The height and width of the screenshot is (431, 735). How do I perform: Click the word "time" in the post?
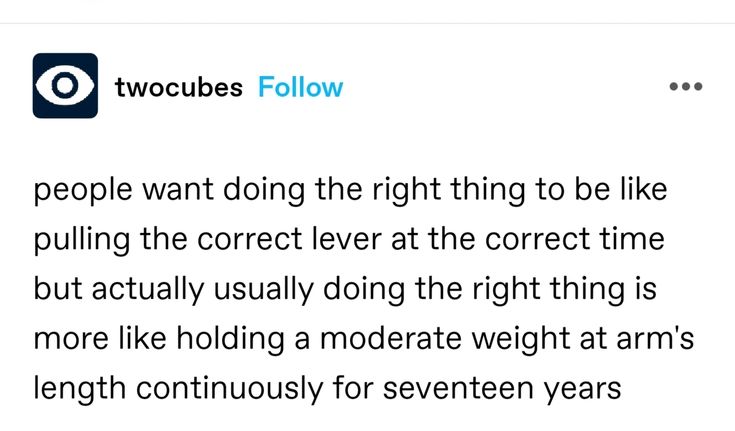[x=640, y=240]
